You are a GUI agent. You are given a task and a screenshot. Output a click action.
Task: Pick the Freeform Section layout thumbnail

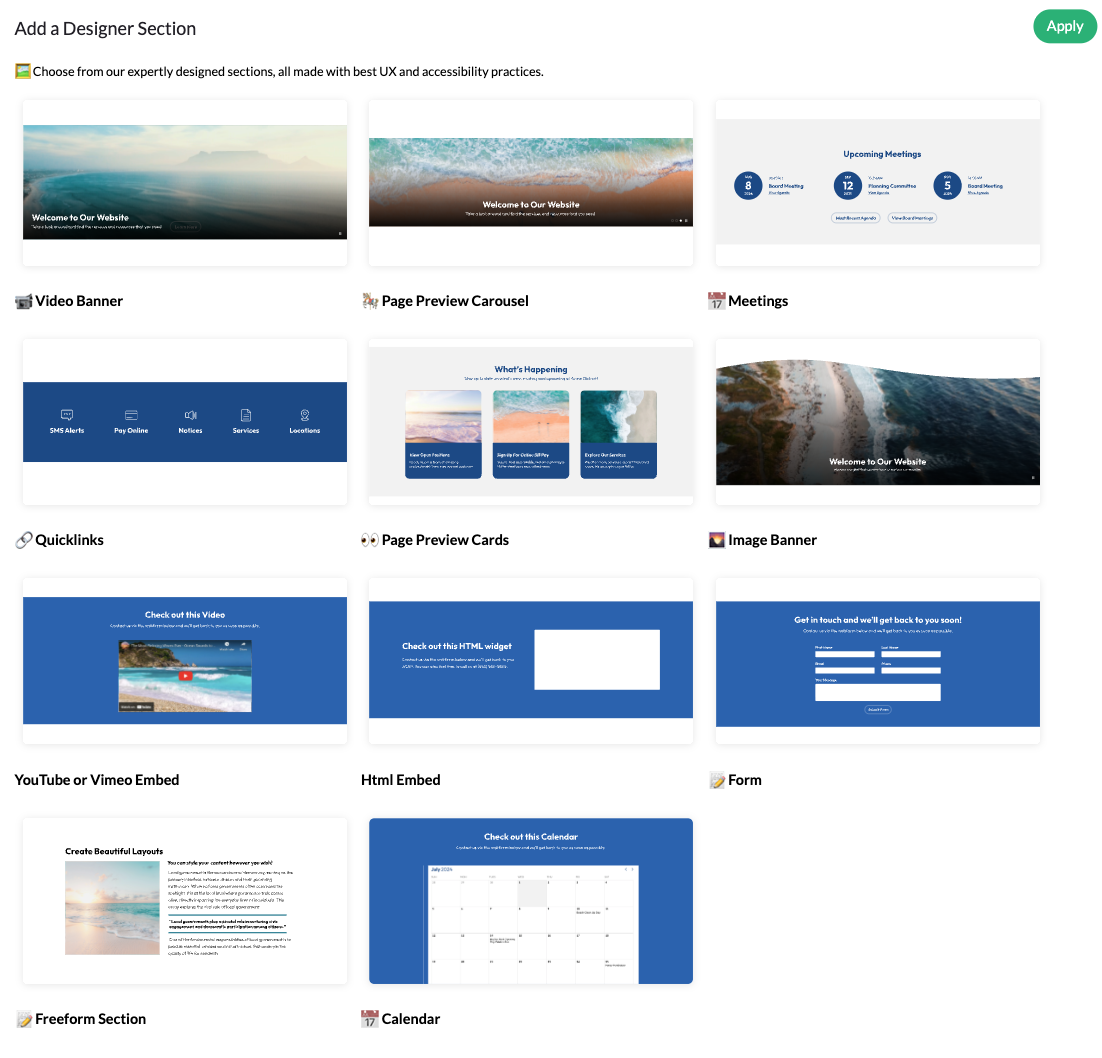click(185, 900)
